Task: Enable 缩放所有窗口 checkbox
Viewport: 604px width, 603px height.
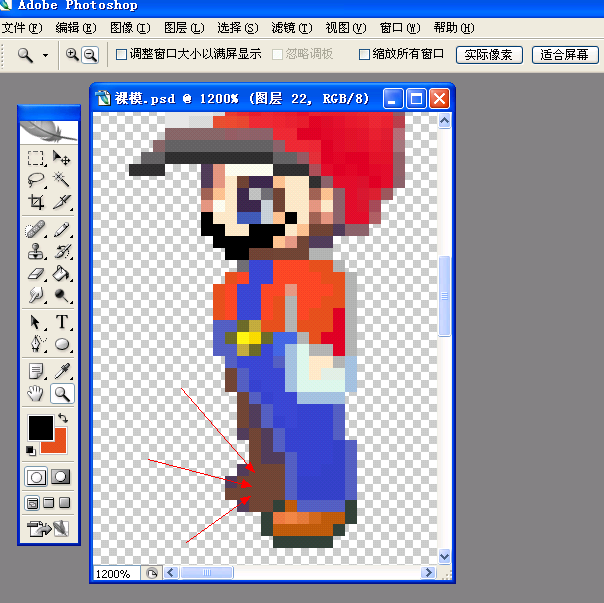Action: [x=364, y=54]
